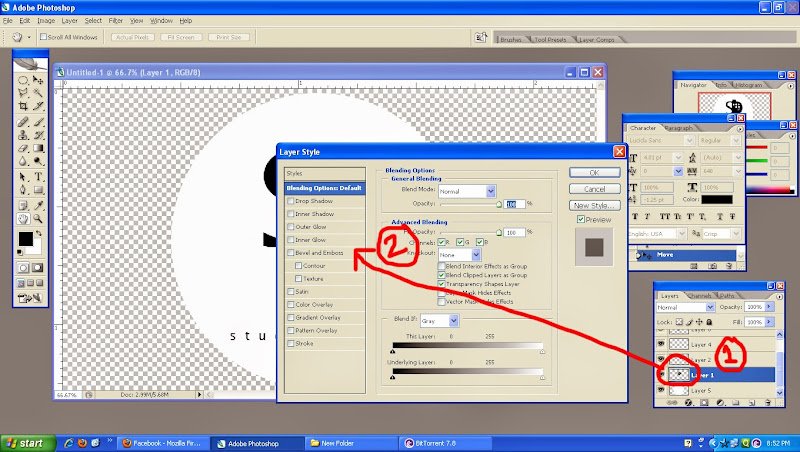Enable the Bevel and Emboss checkbox
Screen dimensions: 800x452
[291, 253]
